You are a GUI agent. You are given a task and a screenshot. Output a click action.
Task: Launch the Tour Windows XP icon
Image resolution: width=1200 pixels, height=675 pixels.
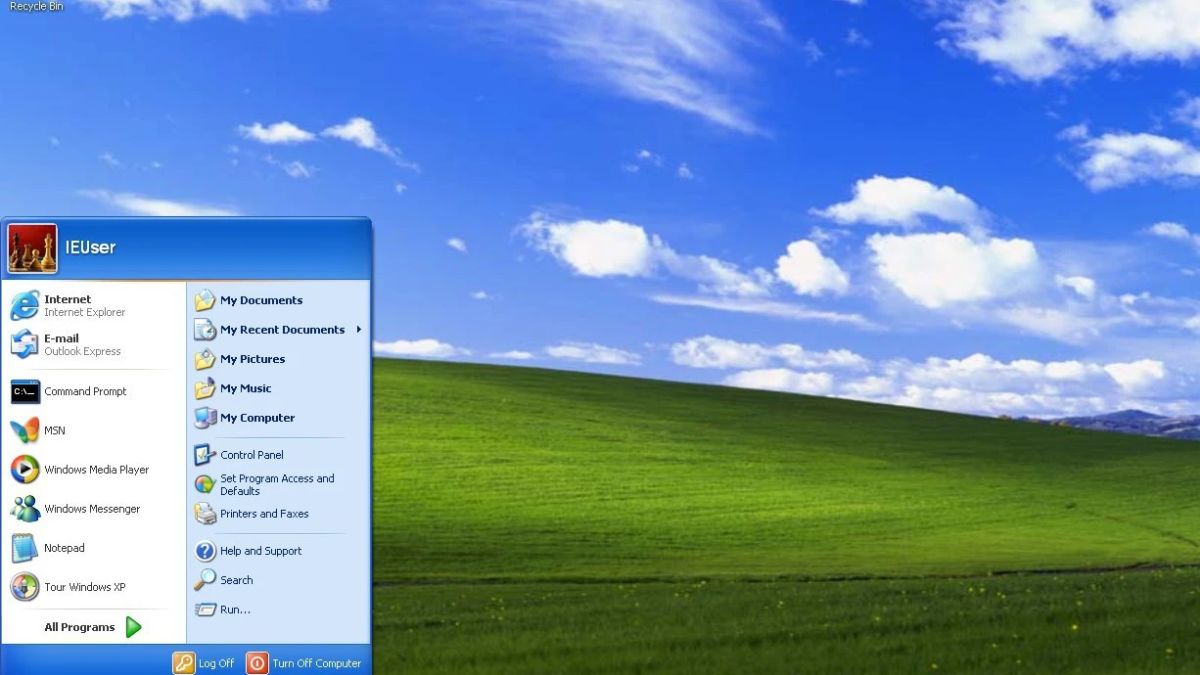tap(25, 587)
